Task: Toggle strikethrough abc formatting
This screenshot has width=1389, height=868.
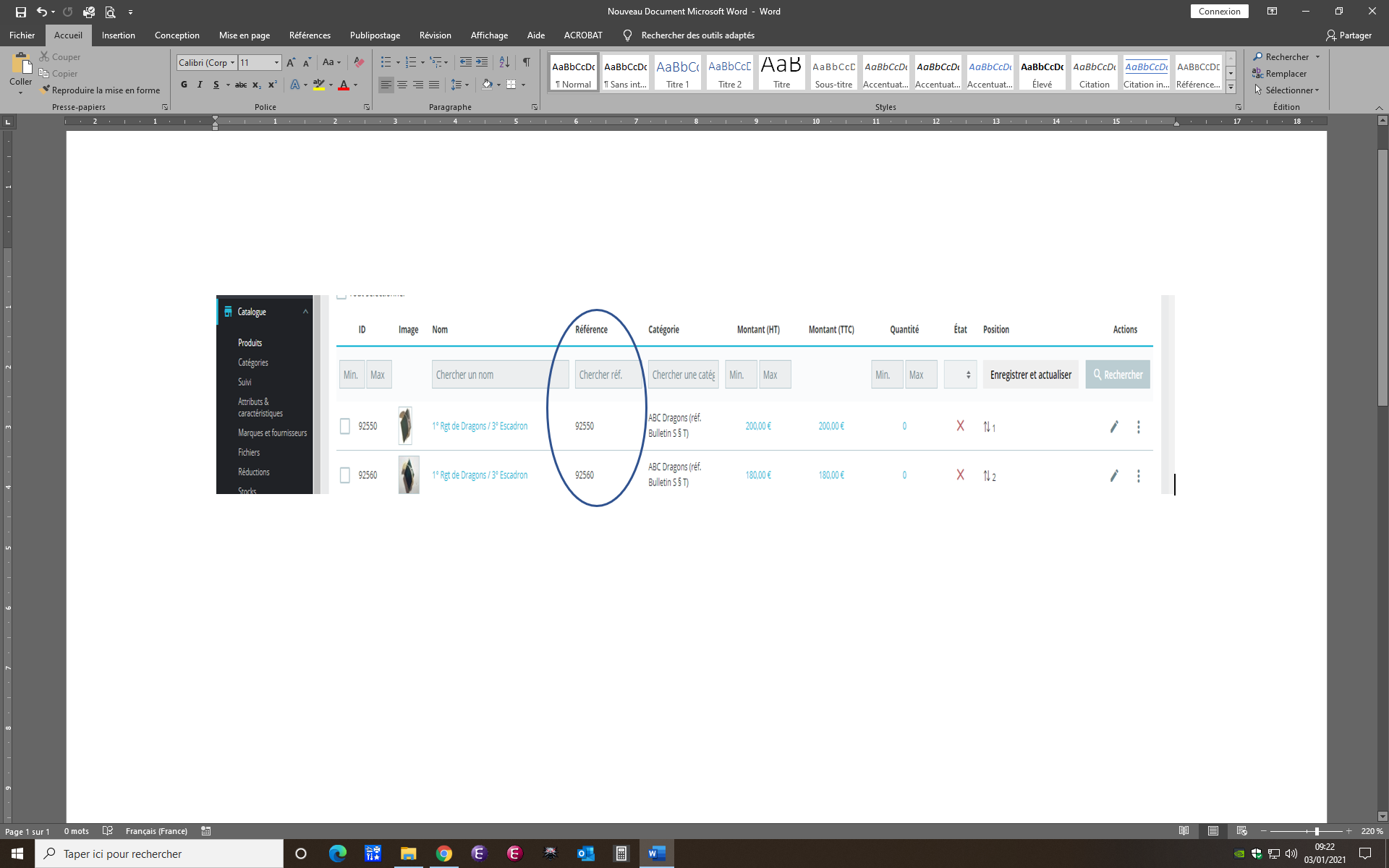Action: tap(241, 85)
